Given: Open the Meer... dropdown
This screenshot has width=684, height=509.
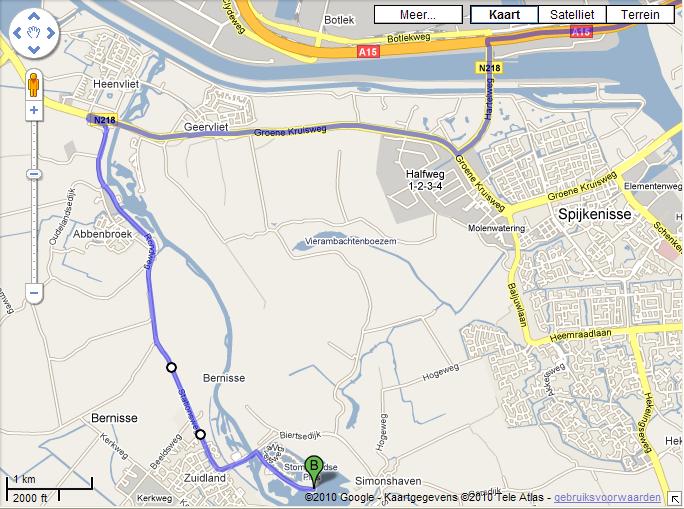Looking at the screenshot, I should [418, 15].
